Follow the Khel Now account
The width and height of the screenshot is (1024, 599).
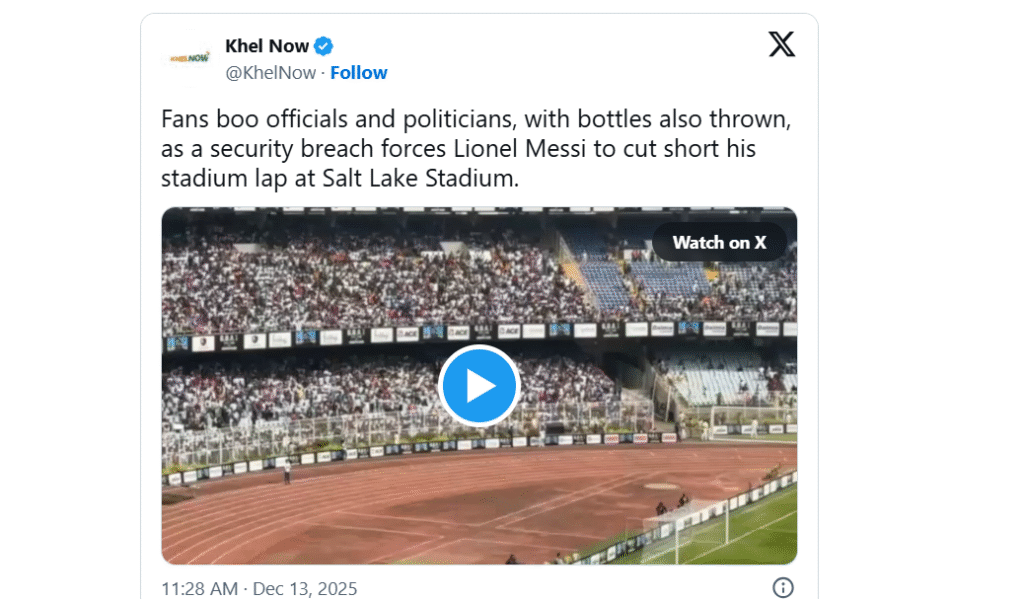358,72
